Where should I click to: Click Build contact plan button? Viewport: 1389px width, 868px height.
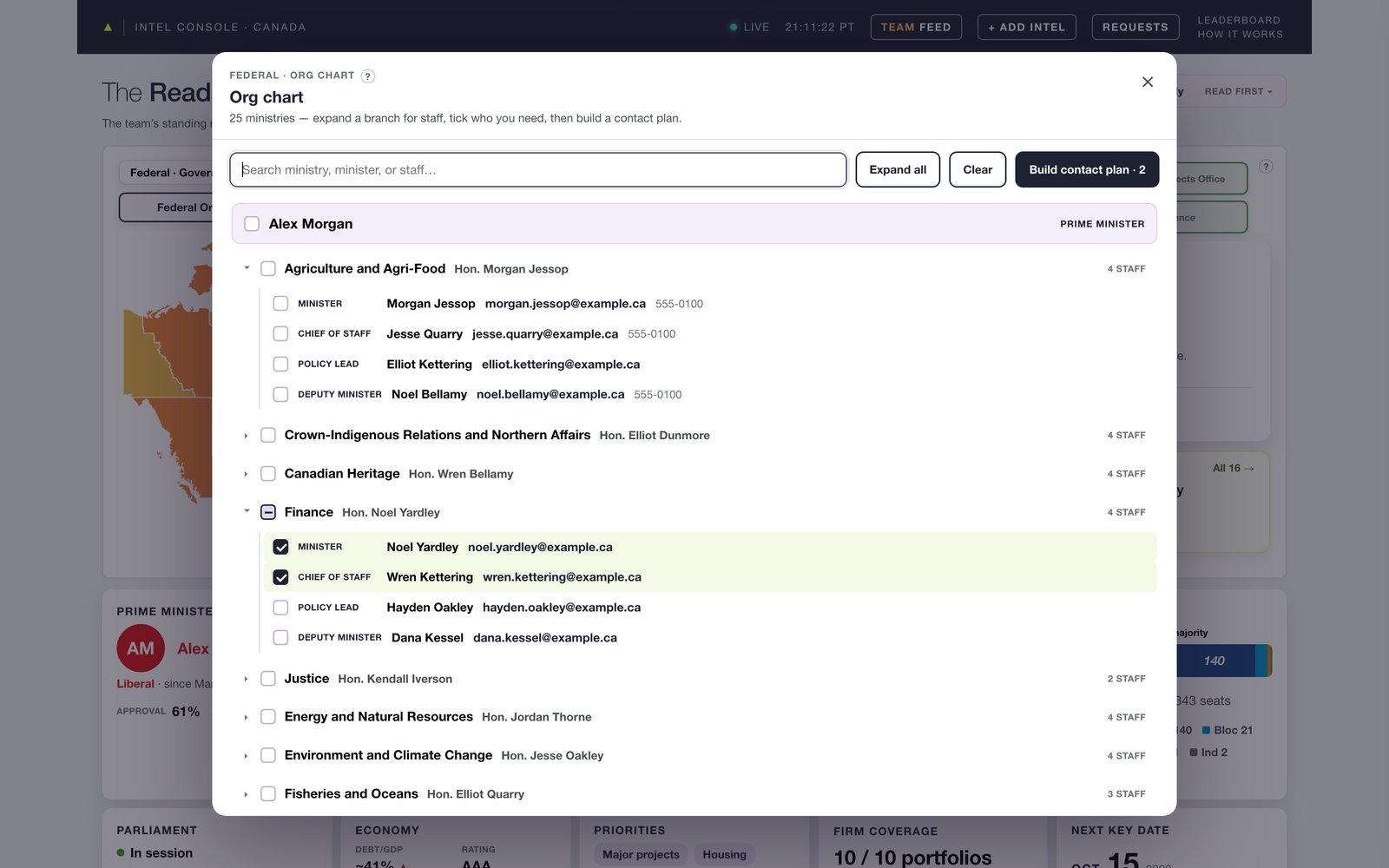pyautogui.click(x=1087, y=169)
